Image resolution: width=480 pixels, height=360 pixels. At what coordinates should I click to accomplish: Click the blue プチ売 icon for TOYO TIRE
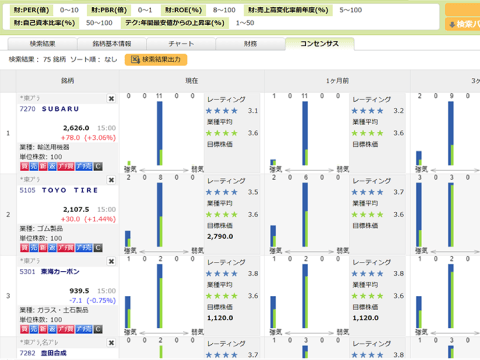84,248
